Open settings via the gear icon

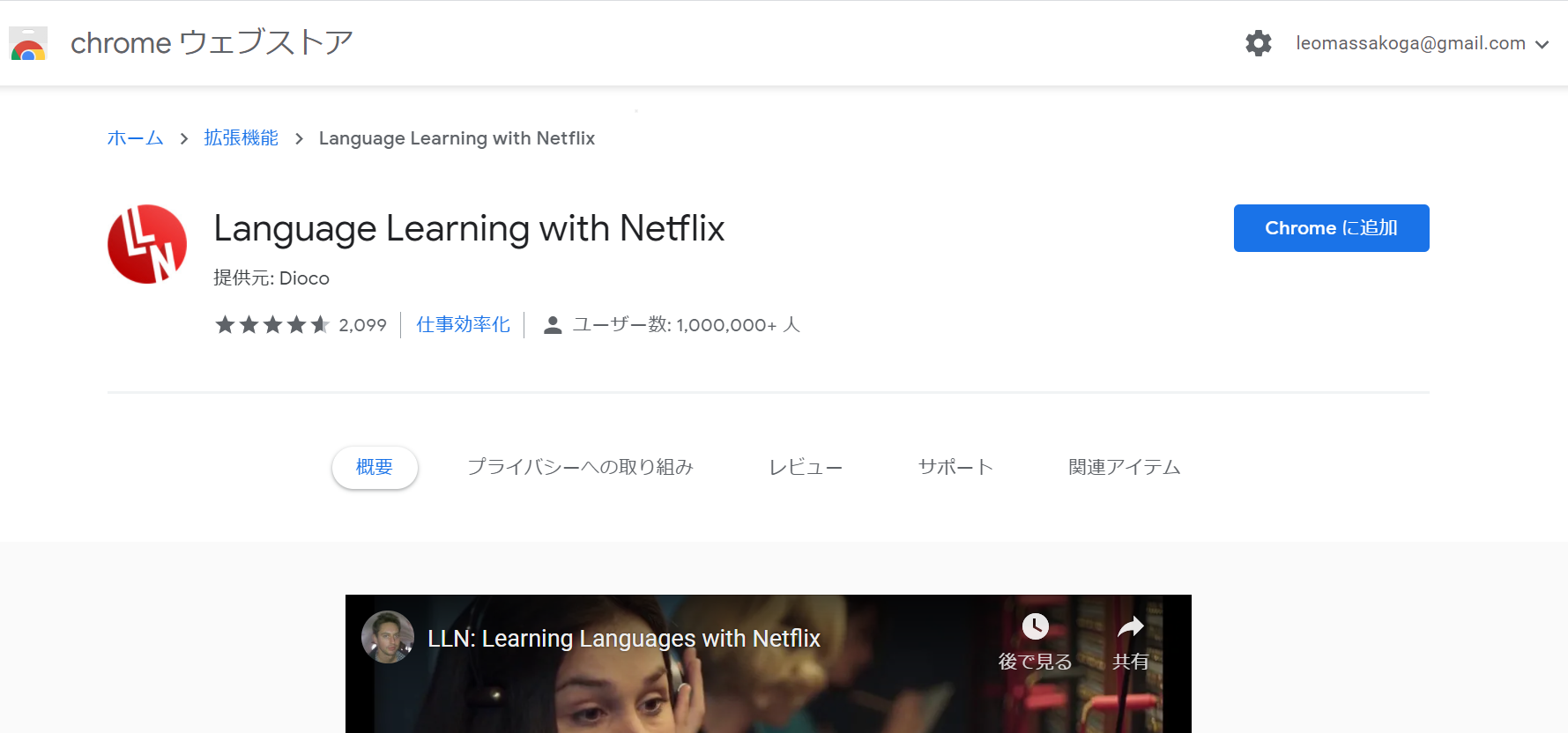(1259, 43)
